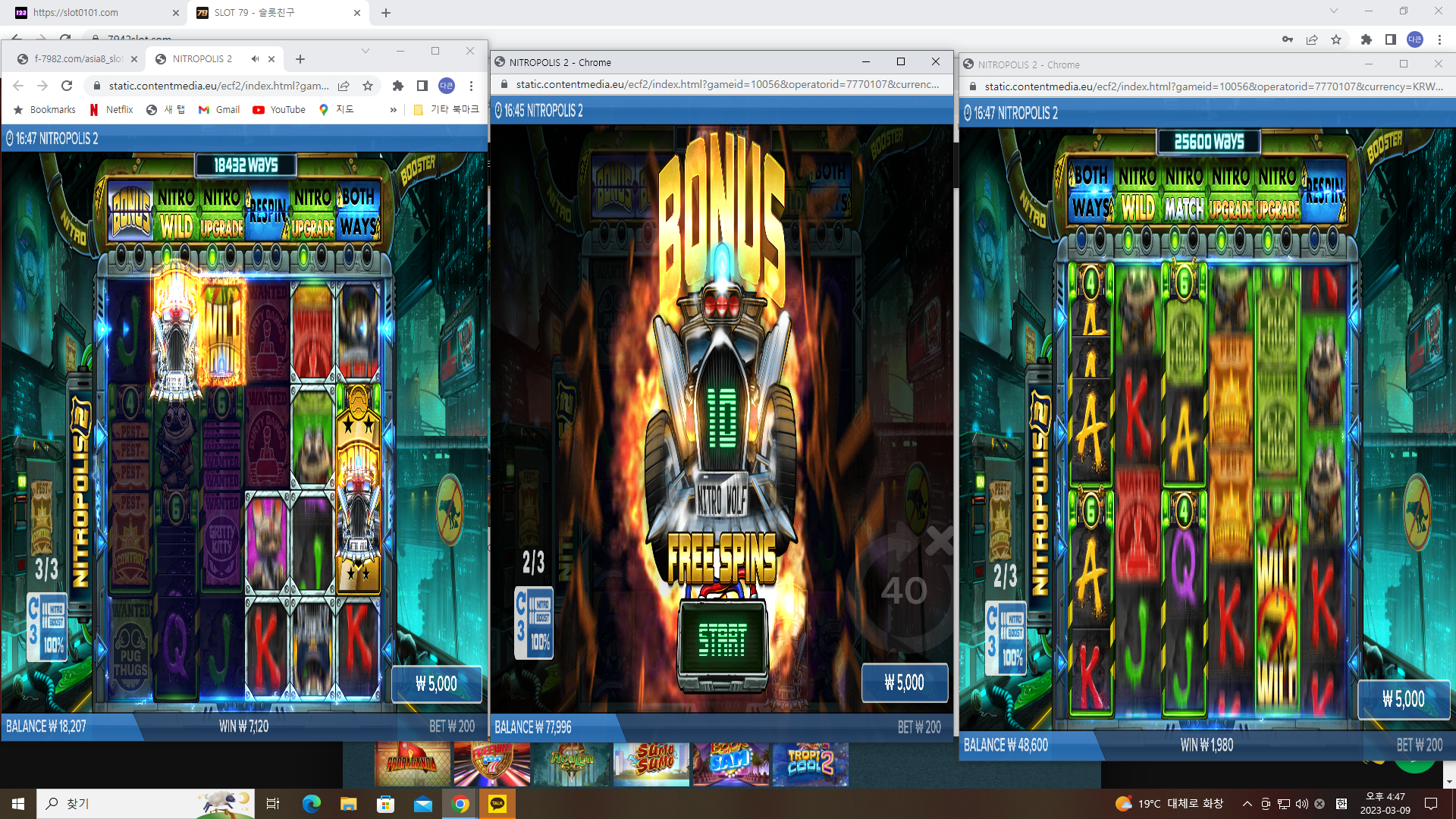The image size is (1456, 819).
Task: Click the Nitro Boost 100% meter in right game
Action: [x=1006, y=638]
